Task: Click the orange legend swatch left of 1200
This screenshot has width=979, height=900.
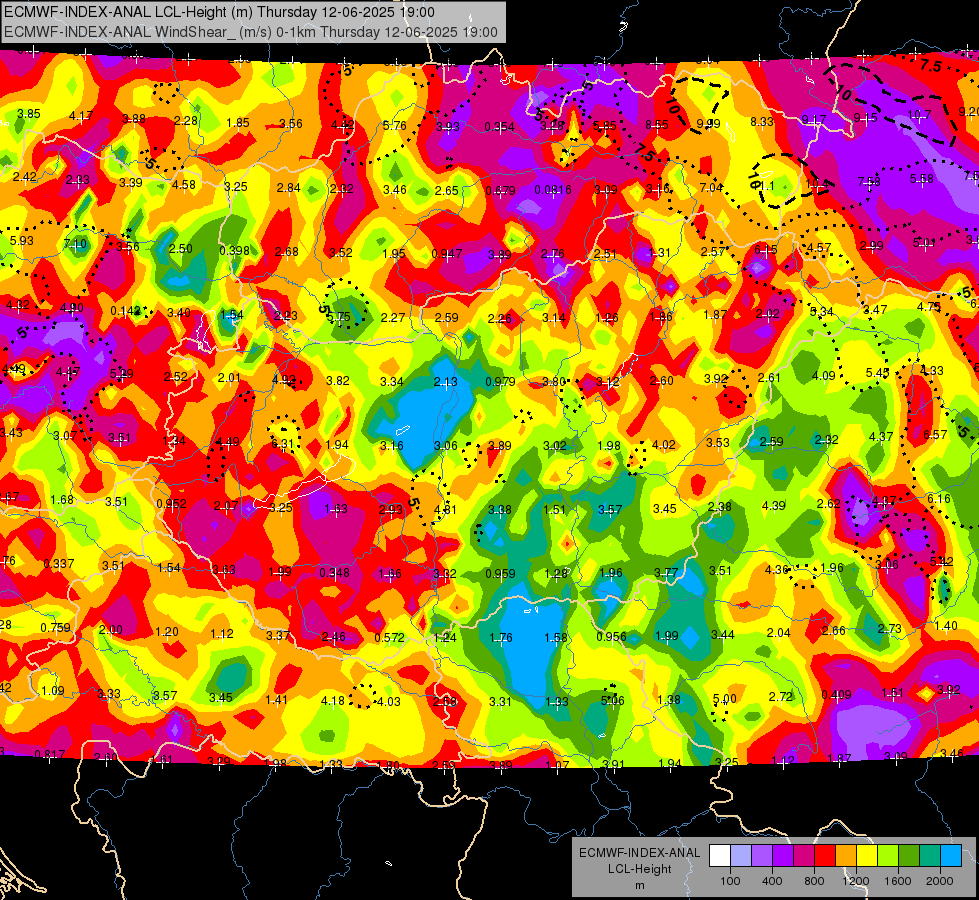Action: coord(845,856)
